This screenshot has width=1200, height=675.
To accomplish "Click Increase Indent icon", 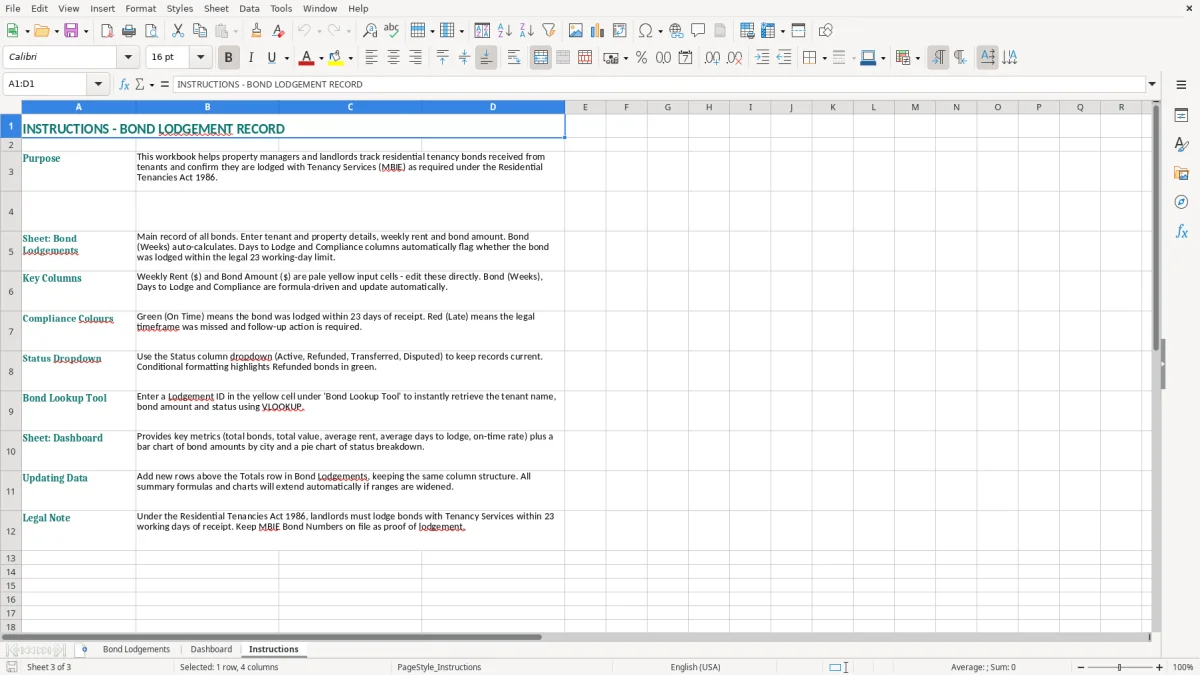I will tap(762, 58).
